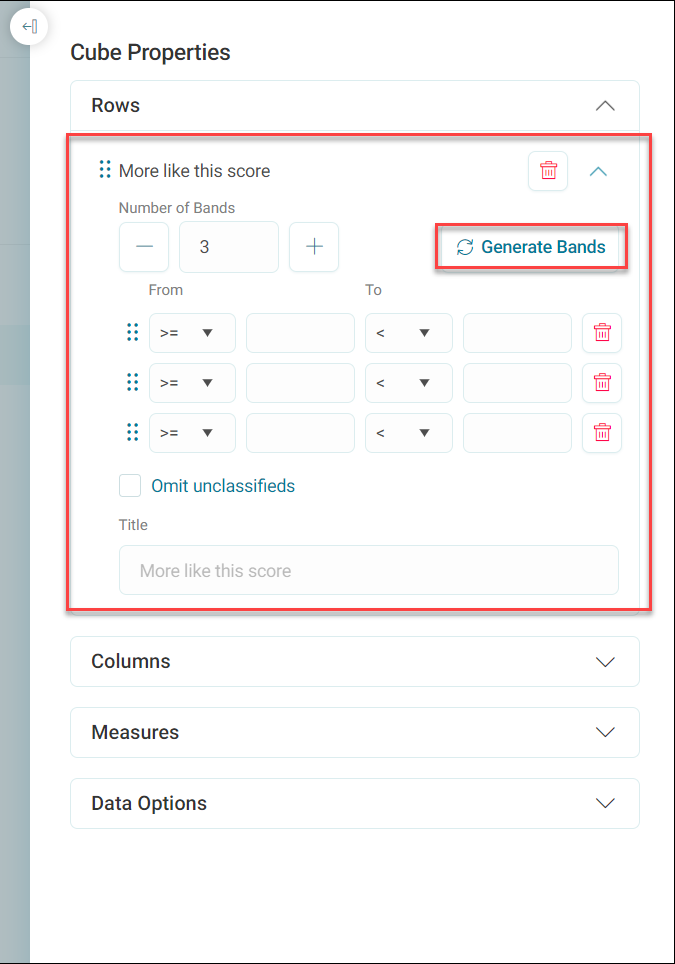
Task: Click the drag handle beside More like this score
Action: (x=105, y=170)
